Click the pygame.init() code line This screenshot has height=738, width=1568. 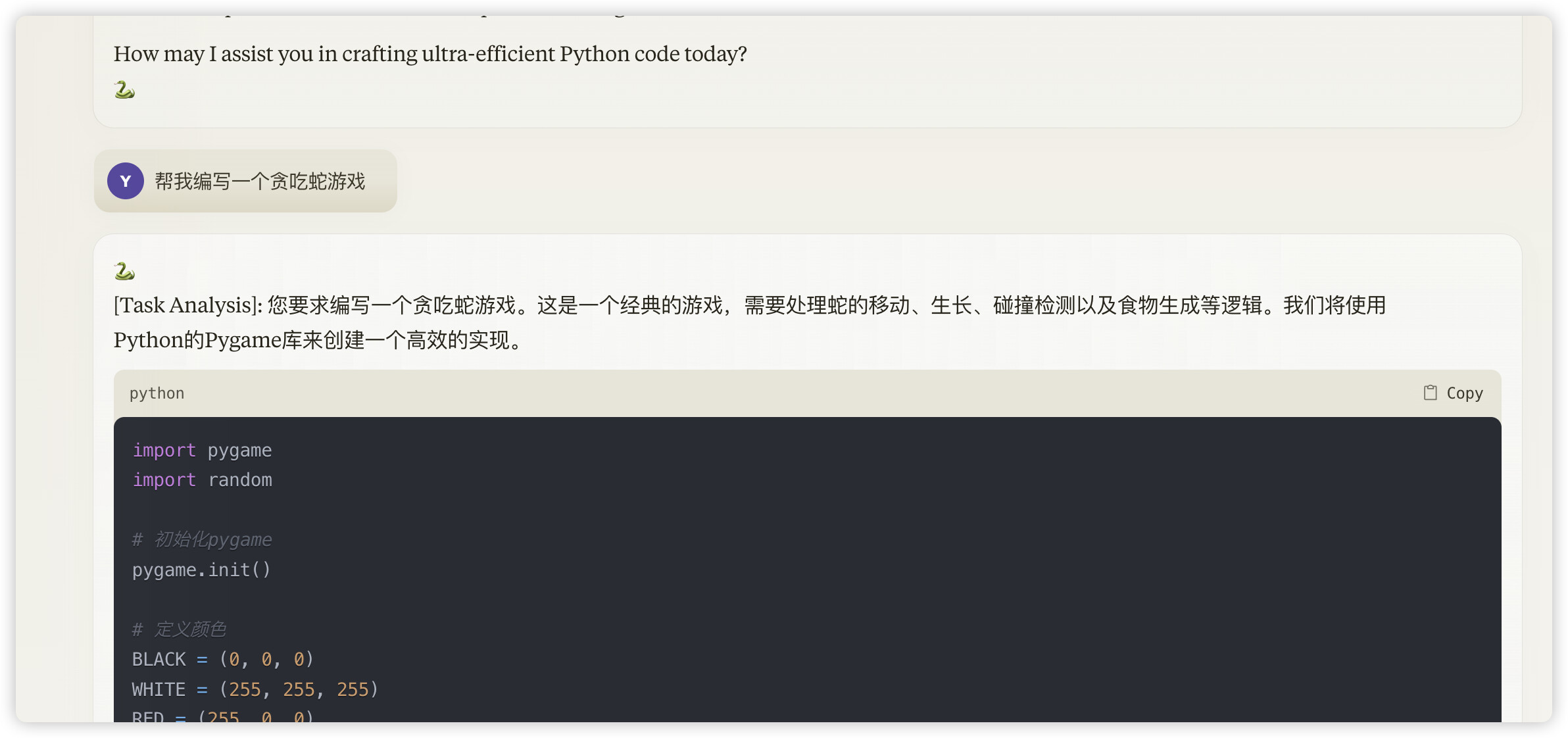(x=201, y=570)
